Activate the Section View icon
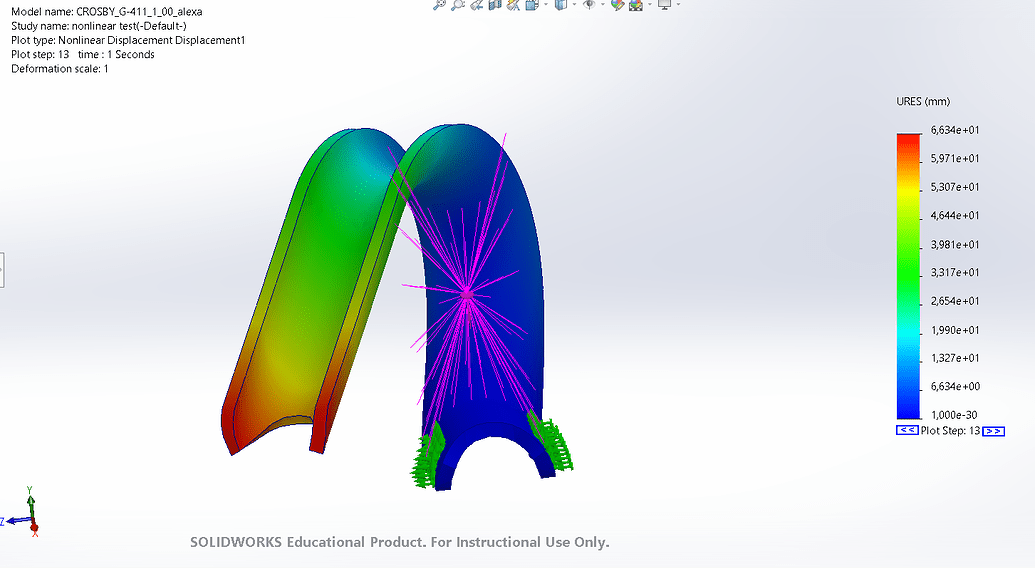 coord(495,4)
